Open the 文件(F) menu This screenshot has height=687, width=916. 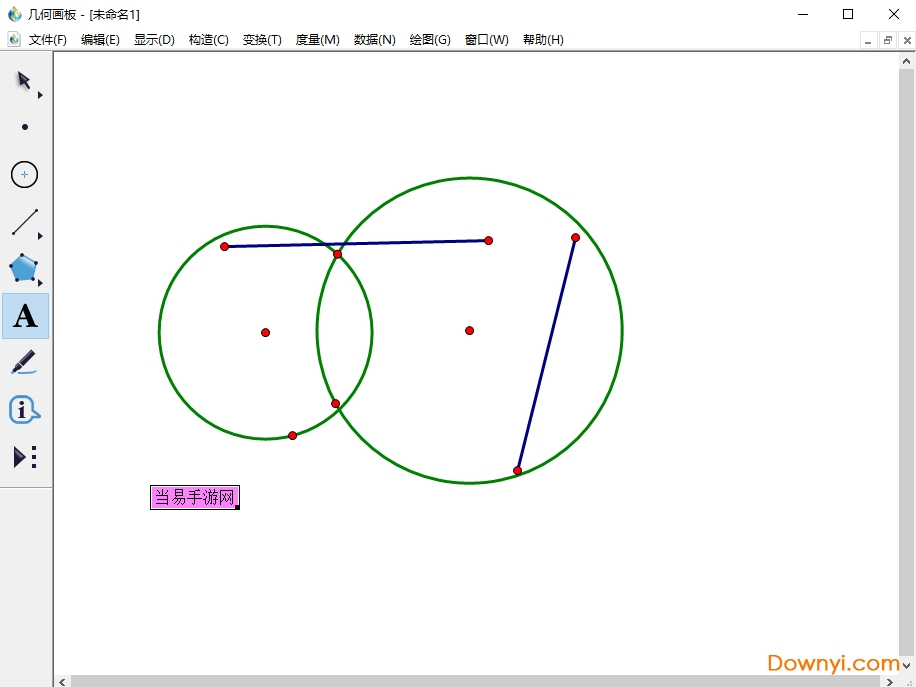[47, 40]
